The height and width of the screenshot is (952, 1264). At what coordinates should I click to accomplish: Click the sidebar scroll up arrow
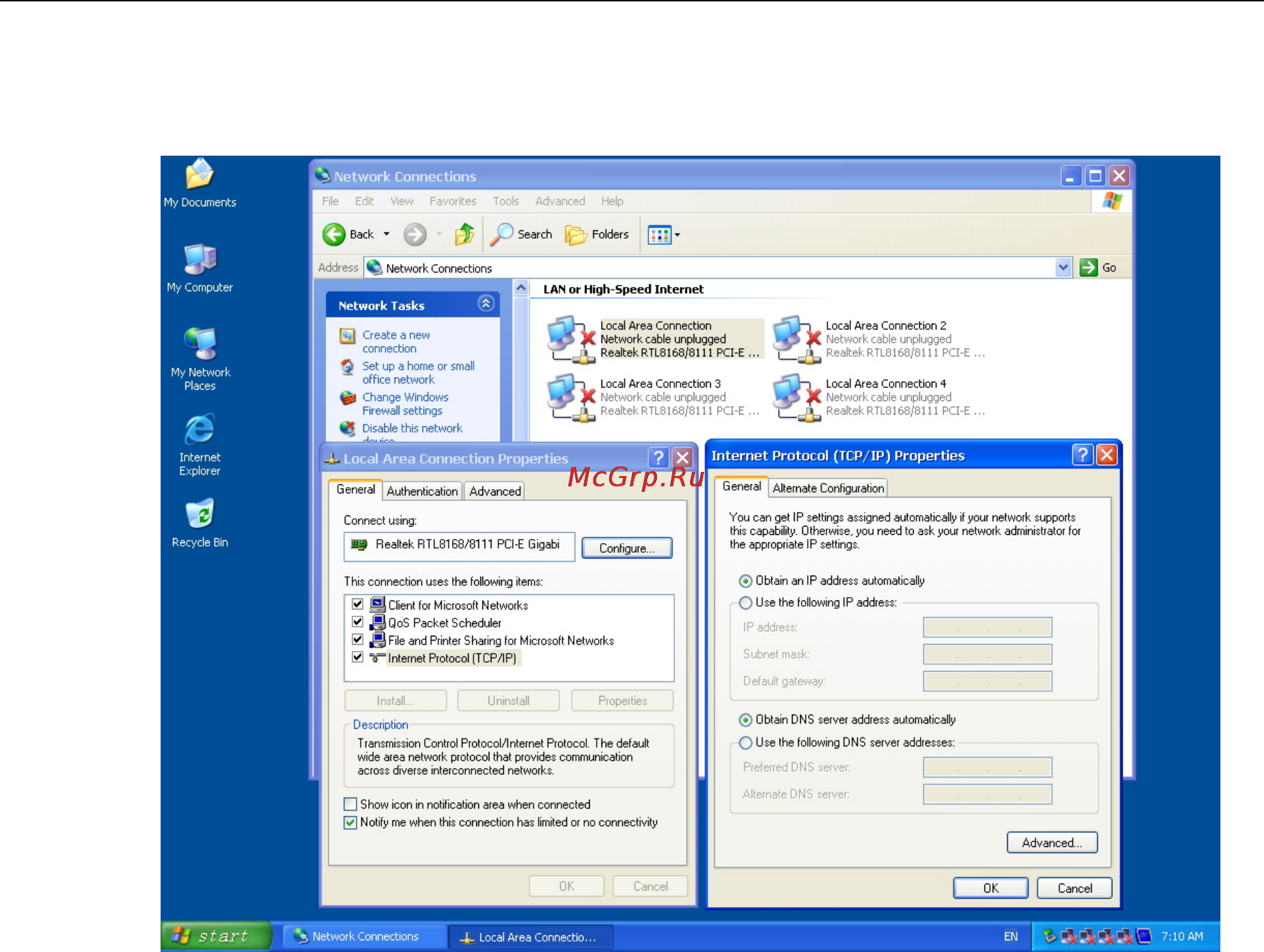[x=521, y=288]
